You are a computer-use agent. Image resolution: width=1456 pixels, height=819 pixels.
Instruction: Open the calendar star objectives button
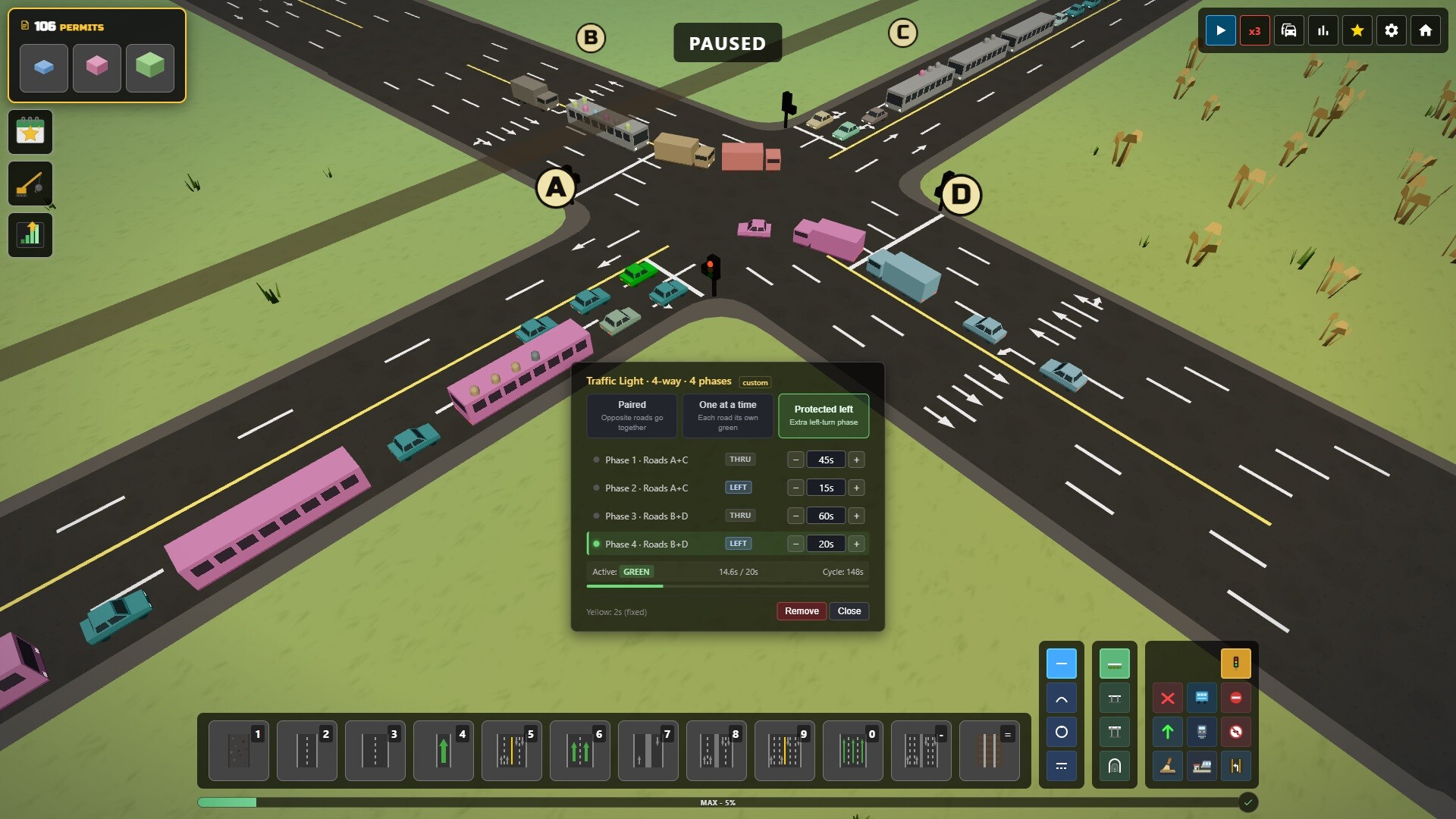click(30, 132)
